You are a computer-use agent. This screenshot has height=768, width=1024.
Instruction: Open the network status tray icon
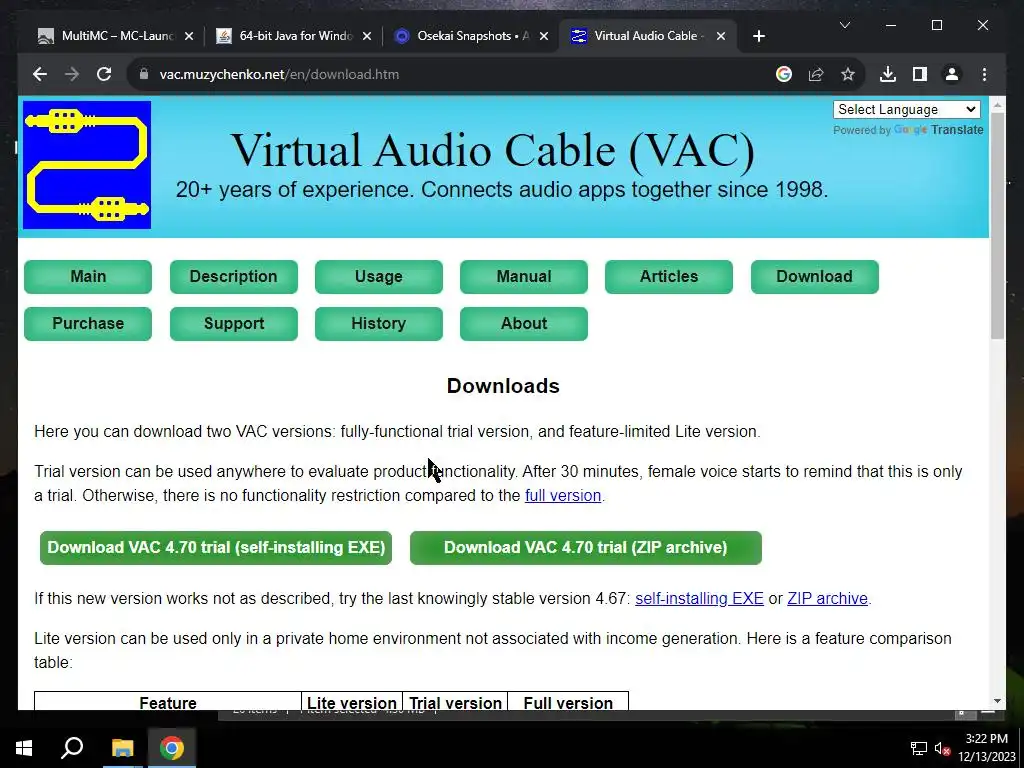(918, 748)
